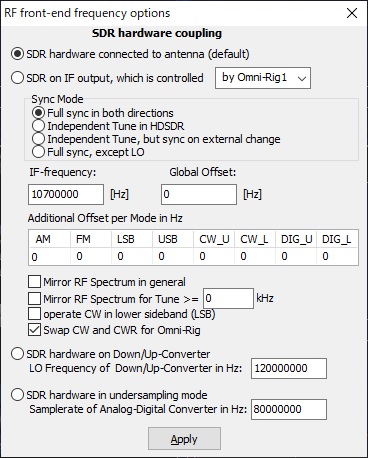Click the USB column header
This screenshot has height=458, width=368.
coord(173,239)
